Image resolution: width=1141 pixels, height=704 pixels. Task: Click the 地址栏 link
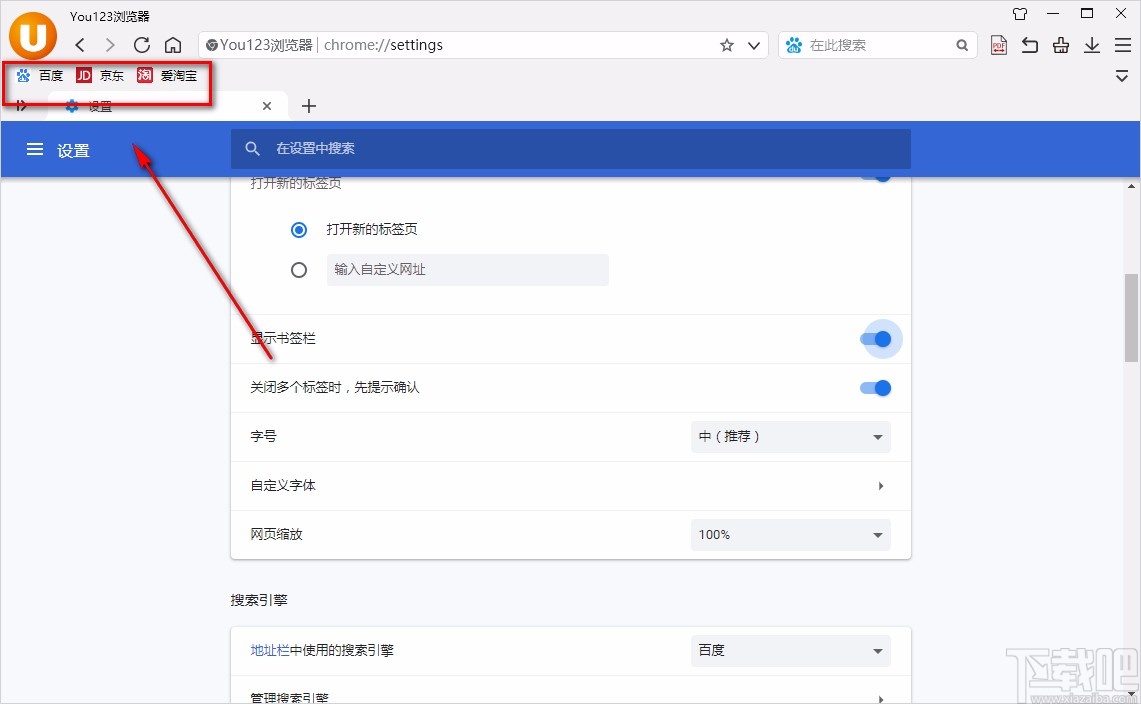(266, 649)
